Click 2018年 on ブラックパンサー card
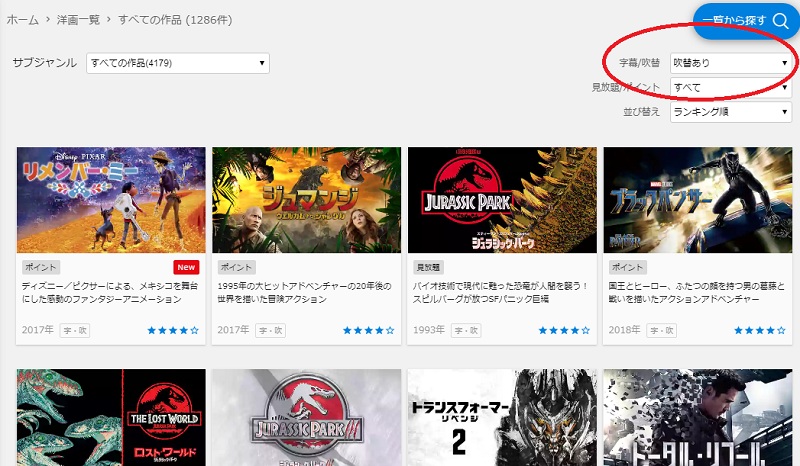 pyautogui.click(x=624, y=330)
